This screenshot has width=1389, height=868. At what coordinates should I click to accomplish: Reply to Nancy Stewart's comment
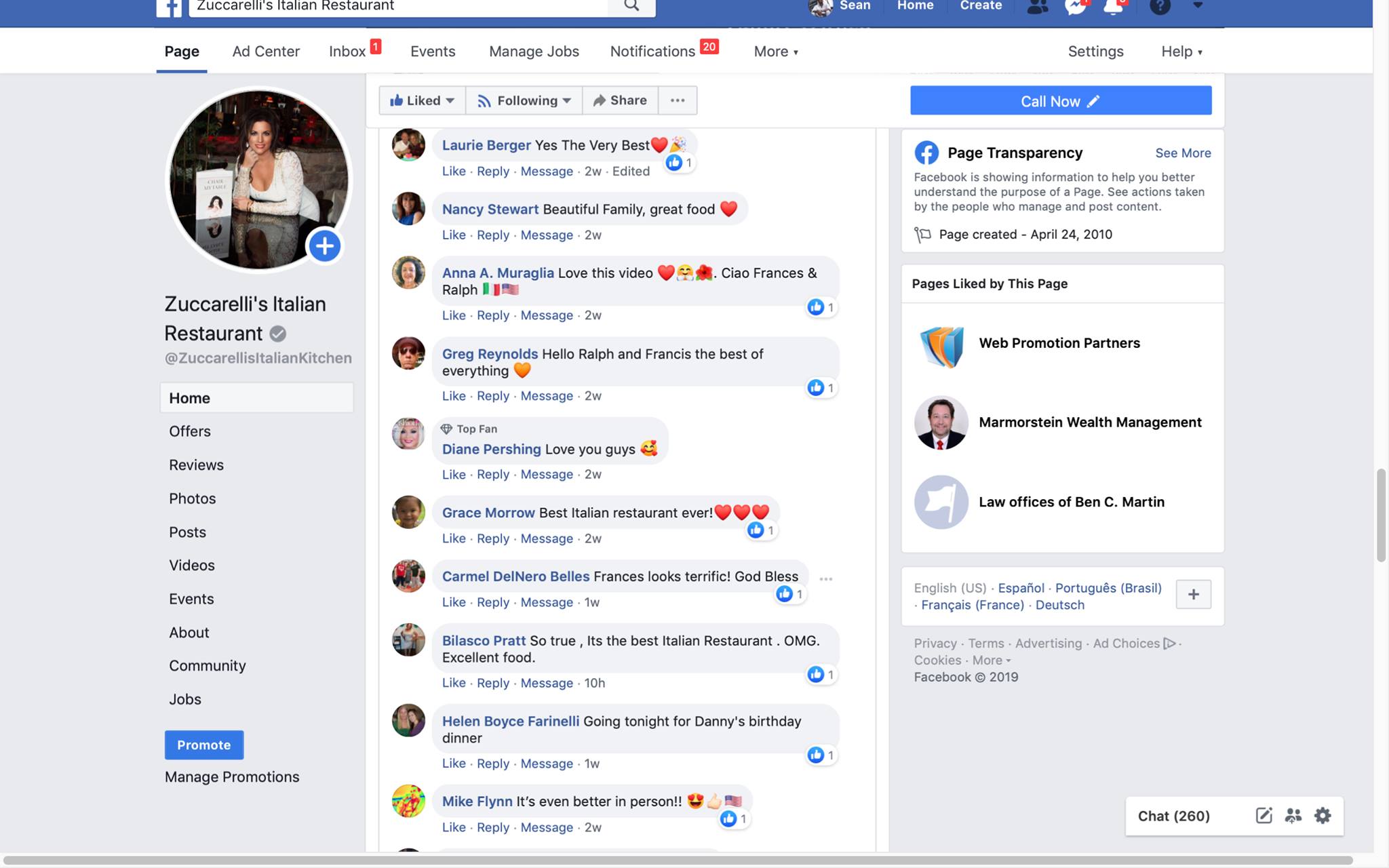pos(493,235)
